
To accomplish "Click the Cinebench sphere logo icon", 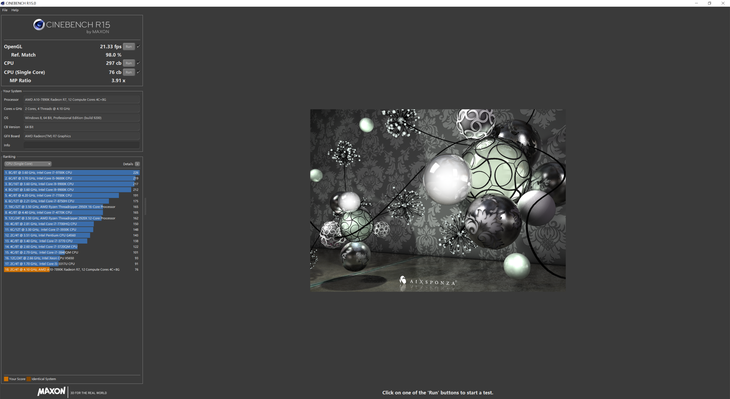I will (x=39, y=25).
